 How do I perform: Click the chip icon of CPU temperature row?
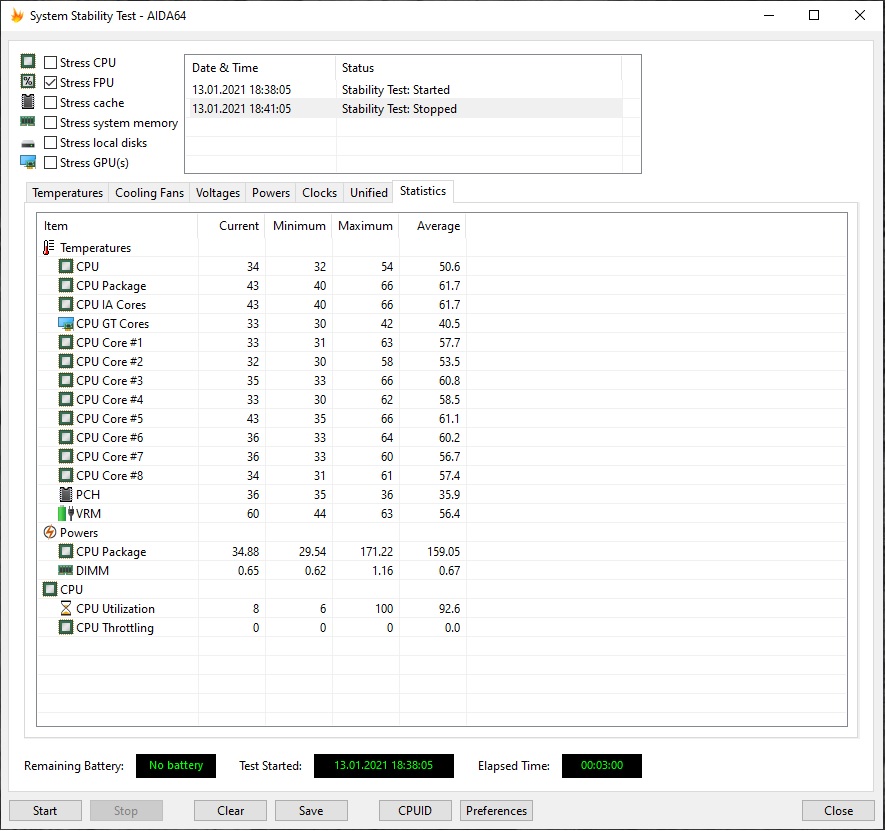tap(66, 266)
